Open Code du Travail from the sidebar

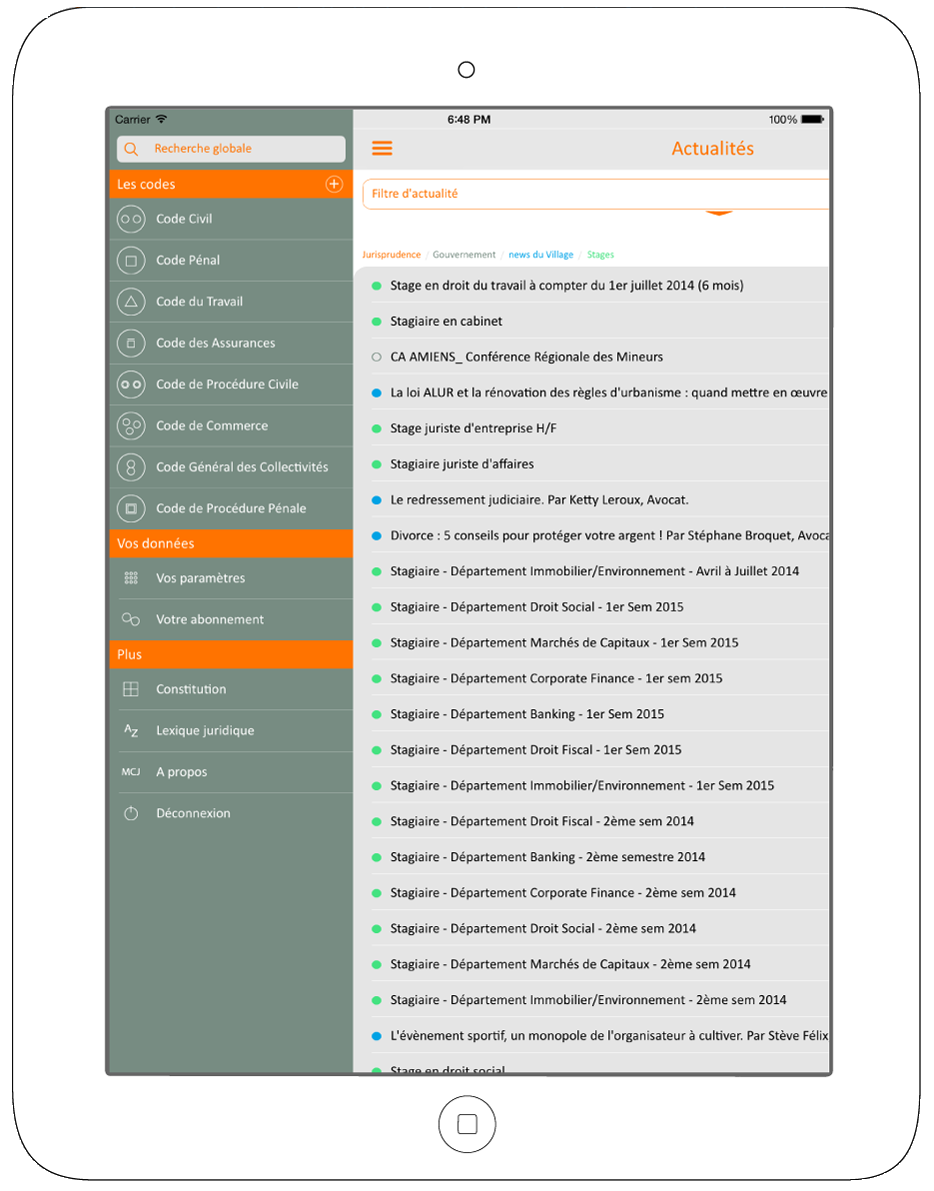(x=231, y=302)
